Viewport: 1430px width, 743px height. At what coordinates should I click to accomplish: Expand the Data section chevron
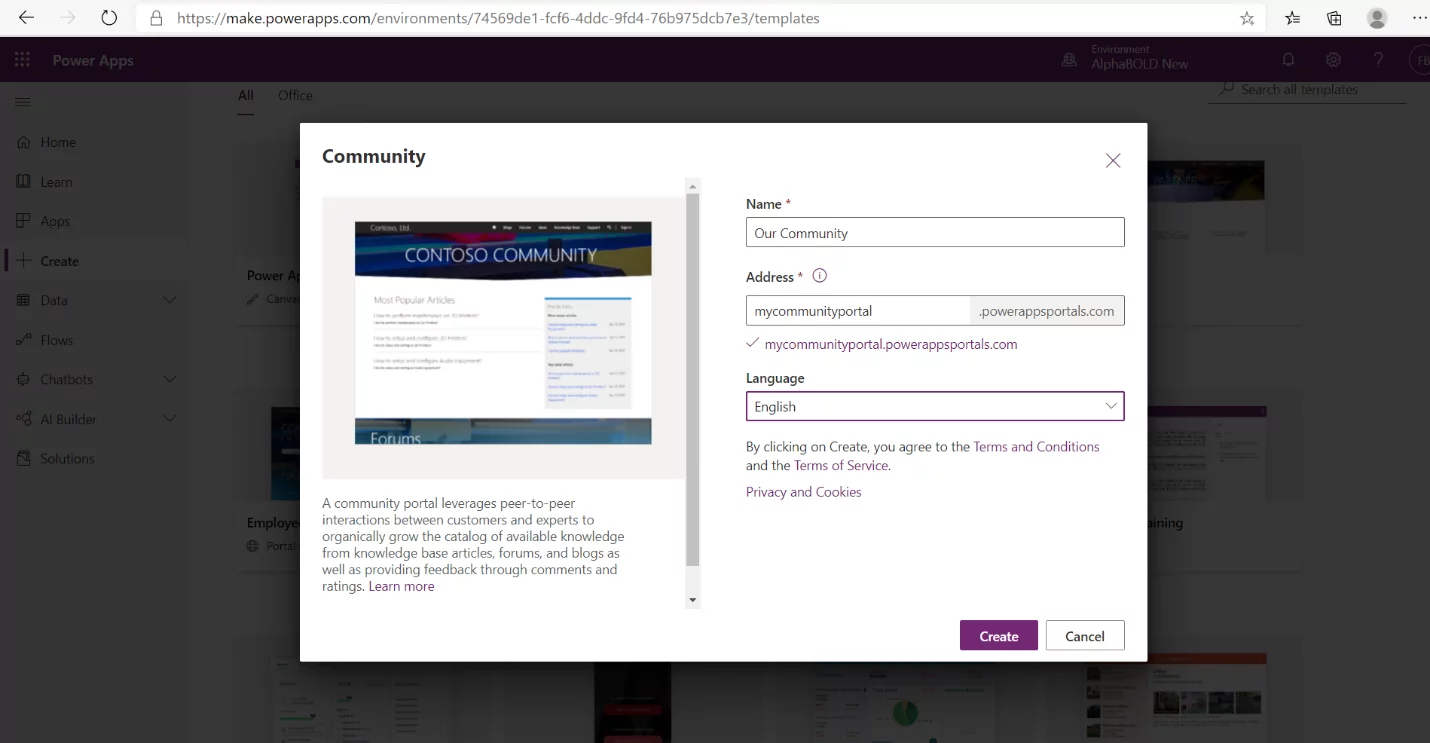(x=169, y=300)
